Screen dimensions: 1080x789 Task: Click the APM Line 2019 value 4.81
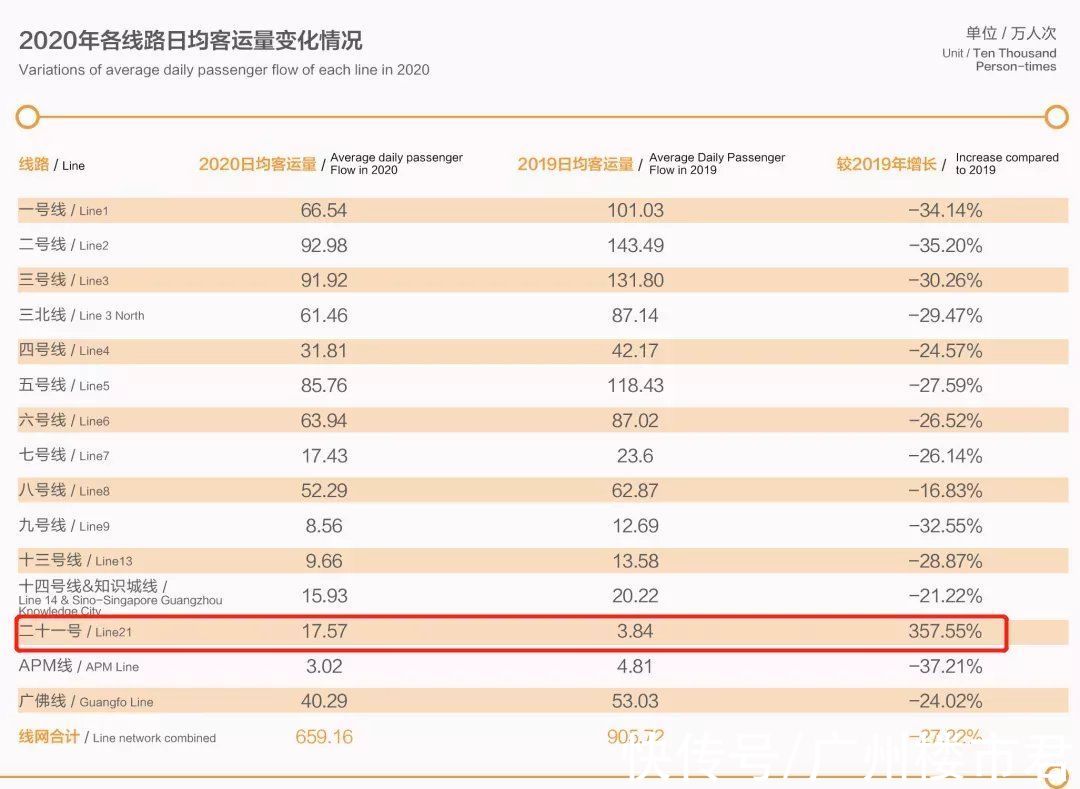tap(635, 666)
